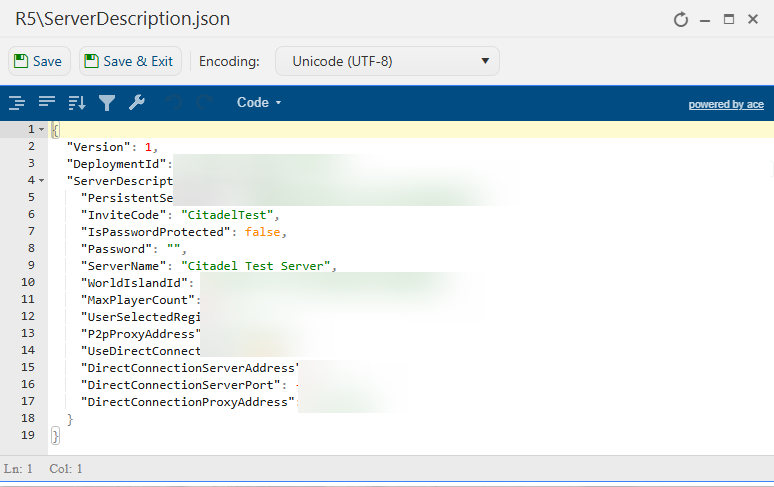Follow the powered by ace link

pyautogui.click(x=725, y=104)
